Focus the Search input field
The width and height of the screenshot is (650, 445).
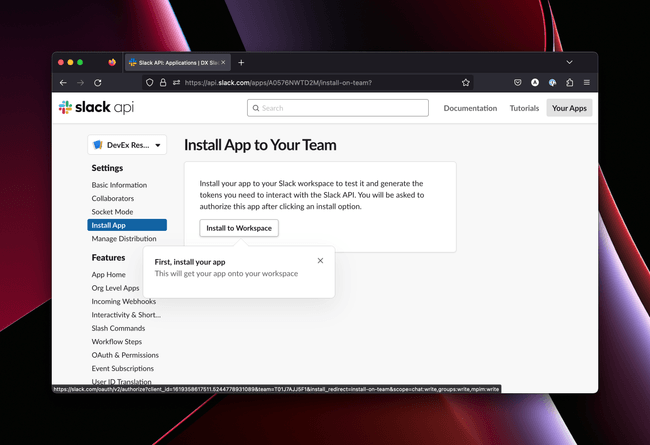pos(338,108)
